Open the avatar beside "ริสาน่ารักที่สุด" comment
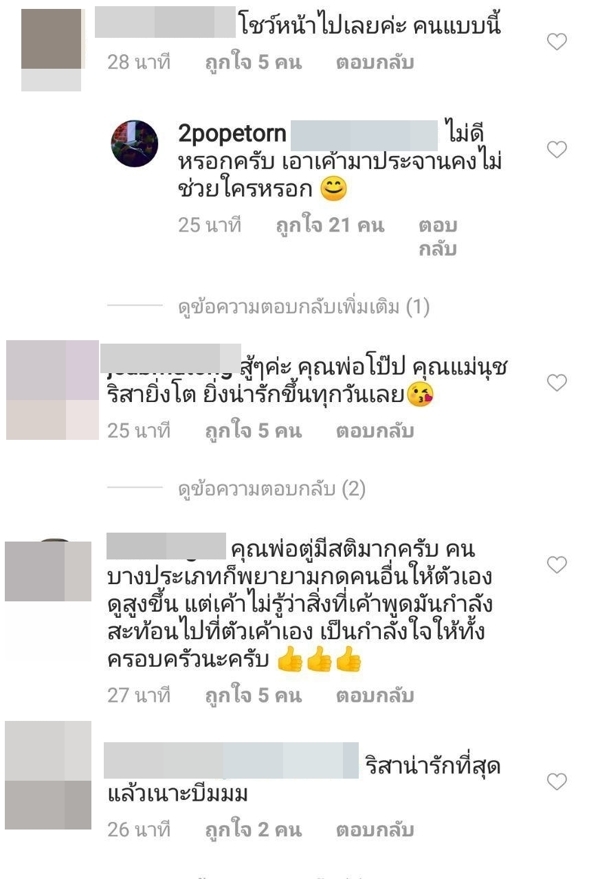 (x=48, y=775)
